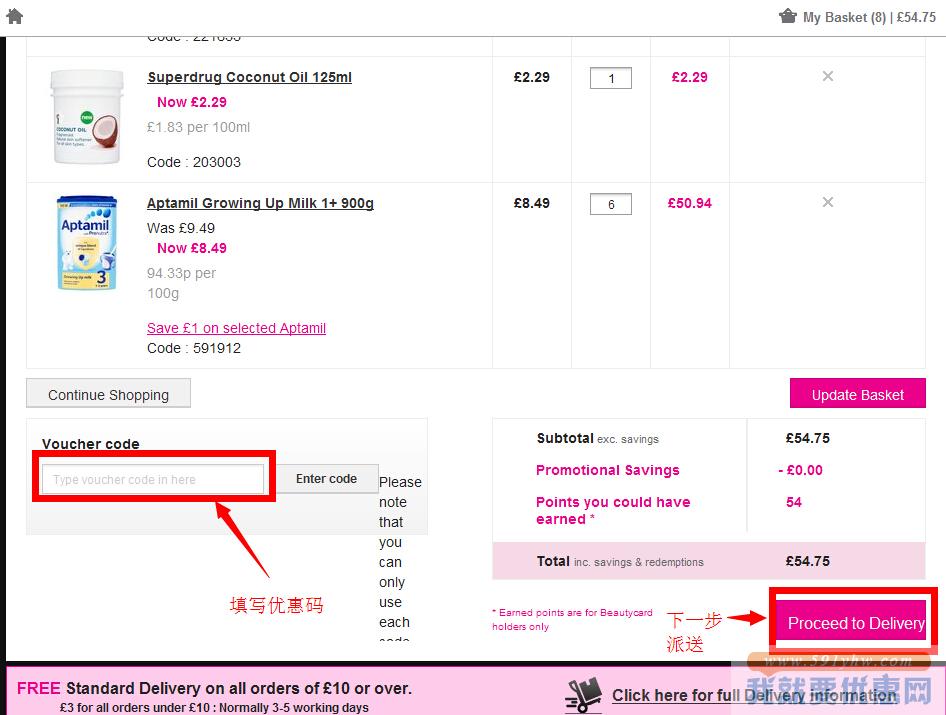Click Continue Shopping button
The image size is (946, 715).
click(x=109, y=393)
